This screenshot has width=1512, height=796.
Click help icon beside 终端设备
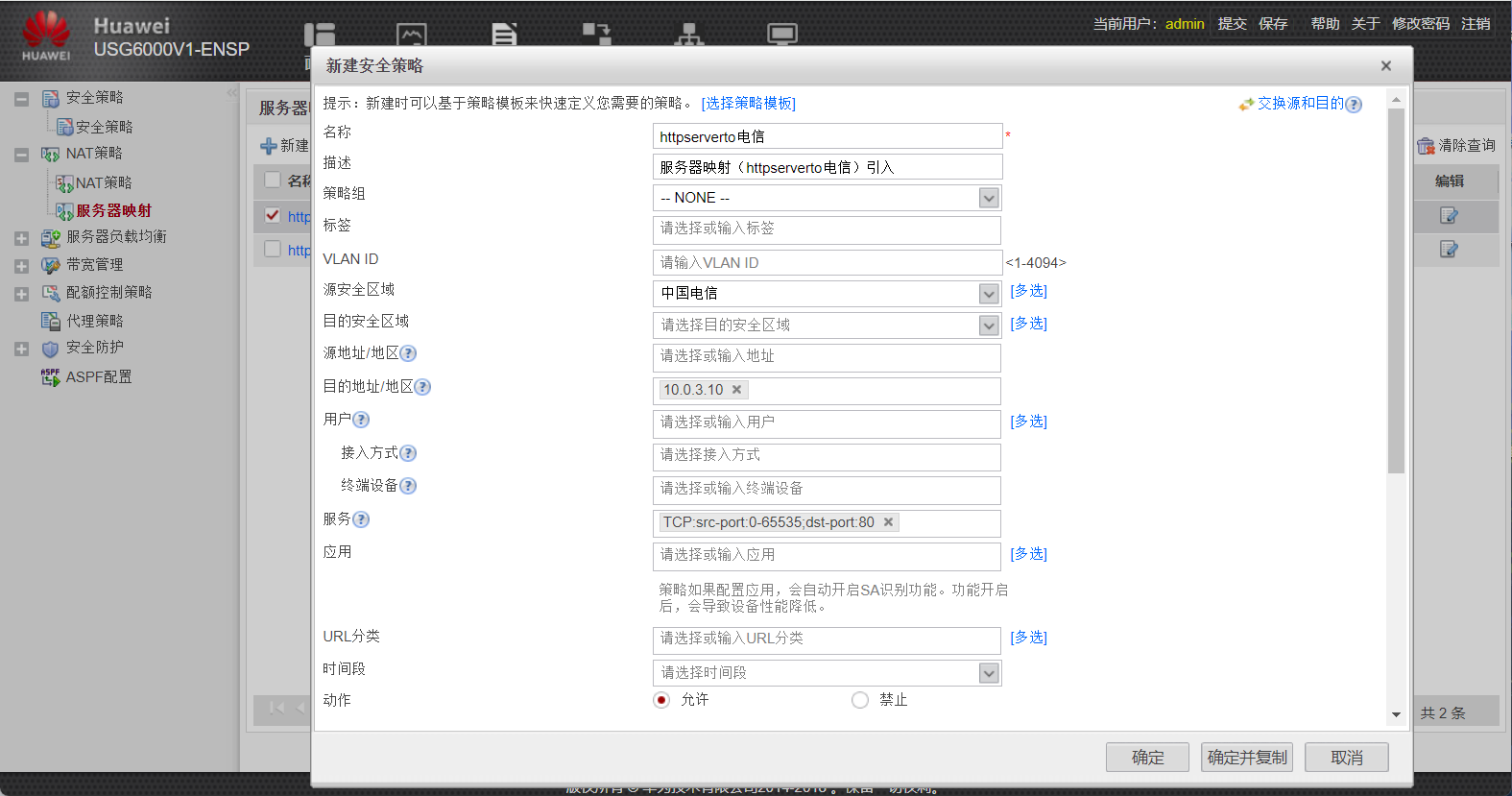(x=408, y=486)
